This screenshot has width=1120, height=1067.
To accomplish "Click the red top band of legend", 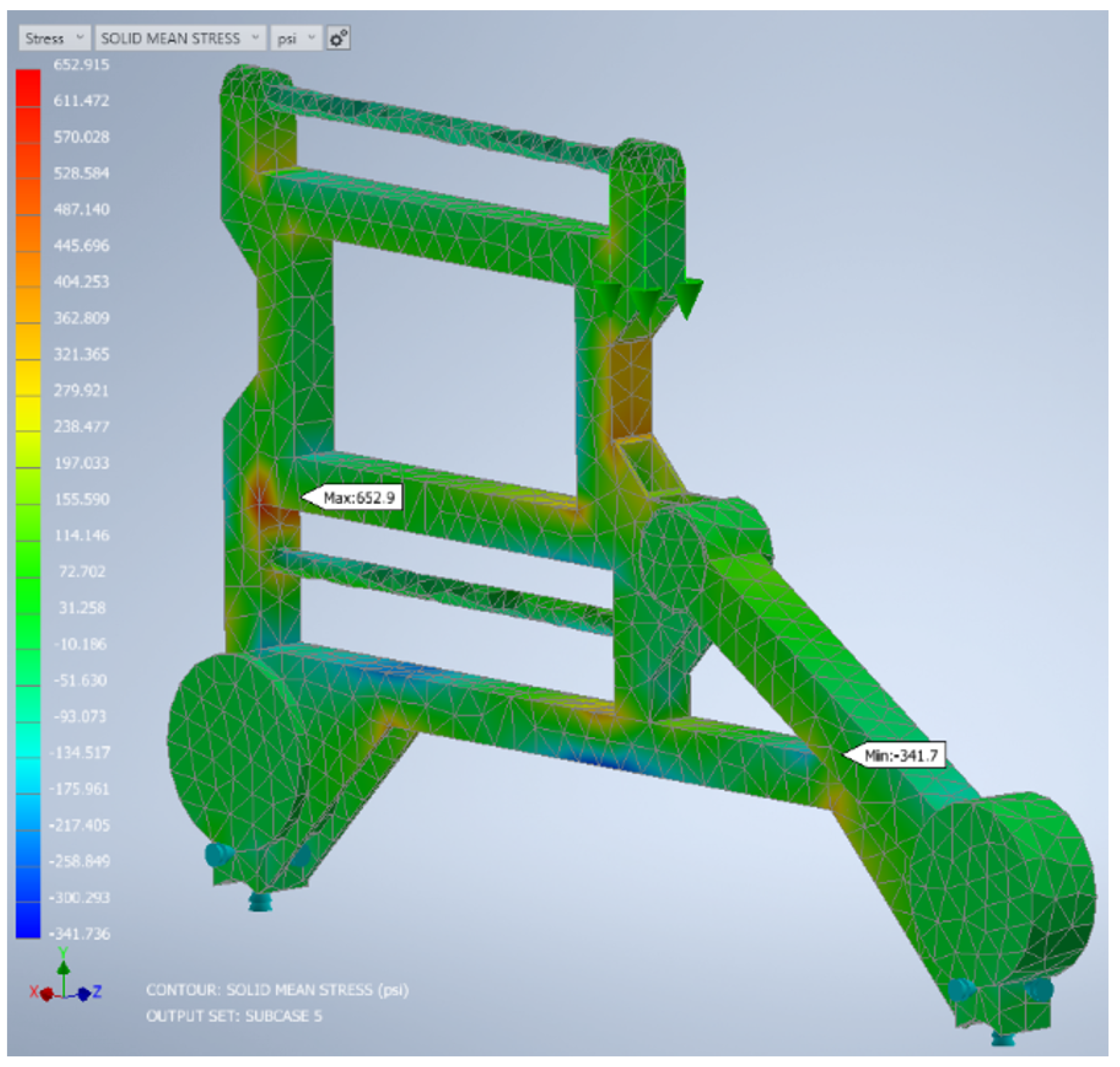I will pos(28,88).
